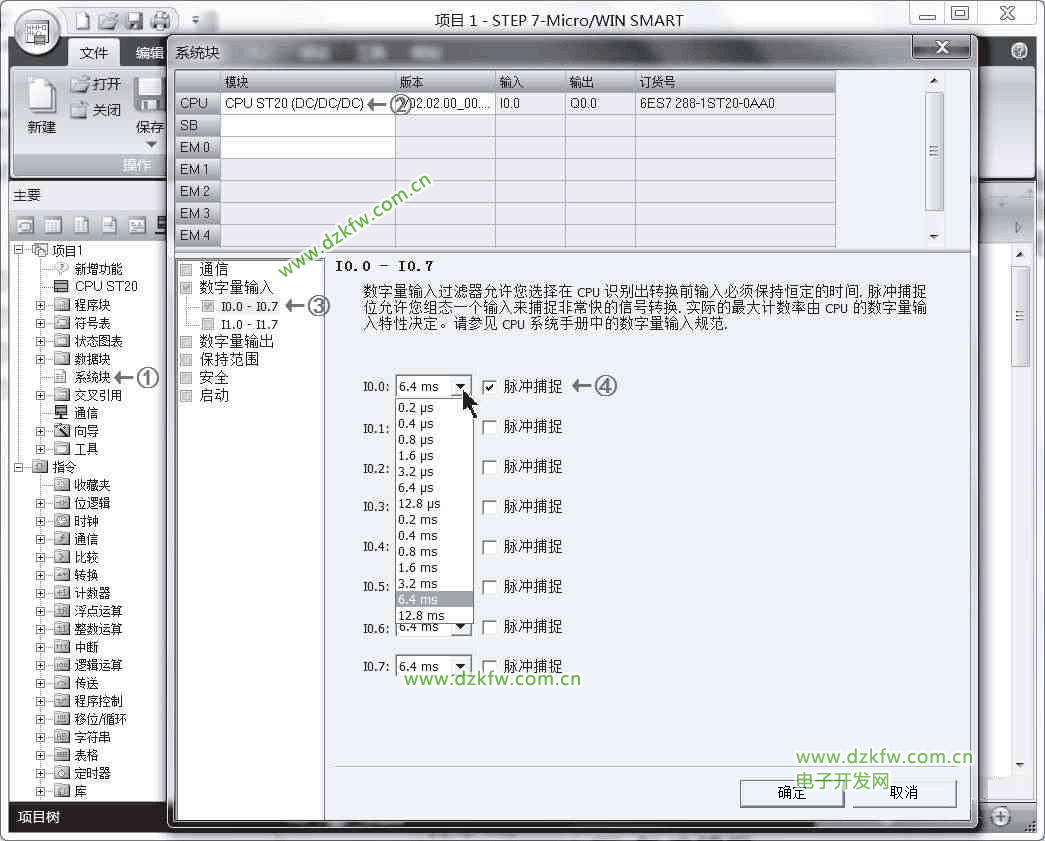1045x841 pixels.
Task: Open help via the ribbon help icon
Action: [x=1018, y=51]
